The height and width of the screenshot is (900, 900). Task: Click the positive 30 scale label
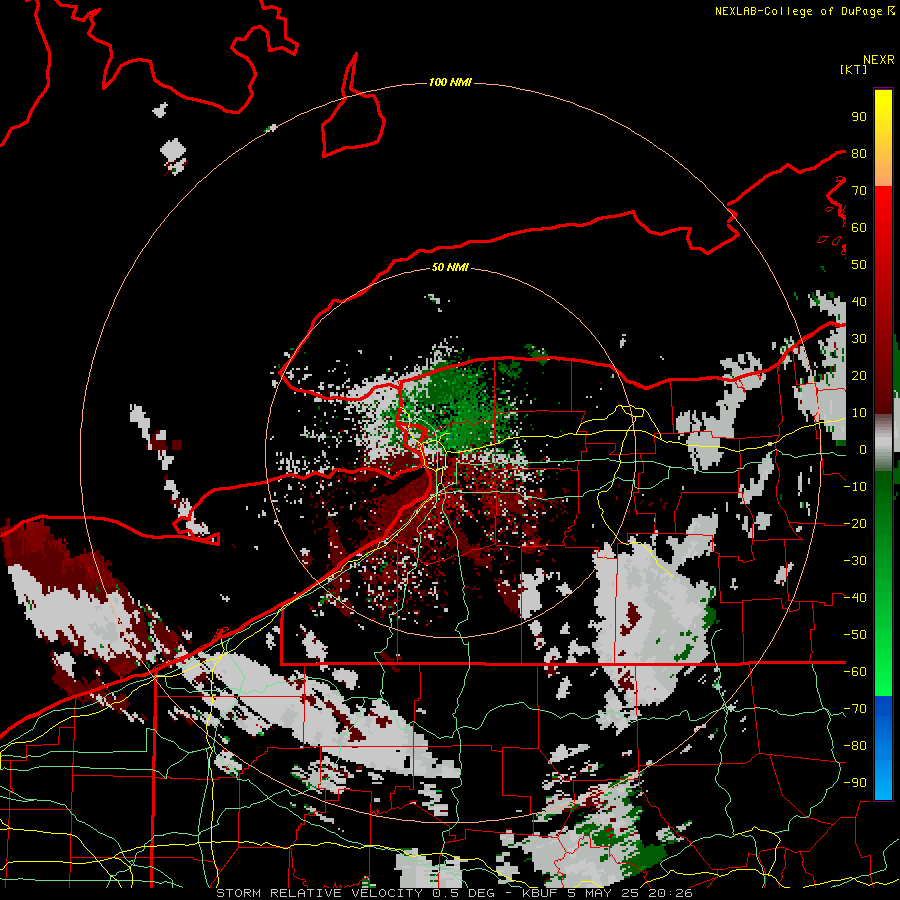click(859, 339)
